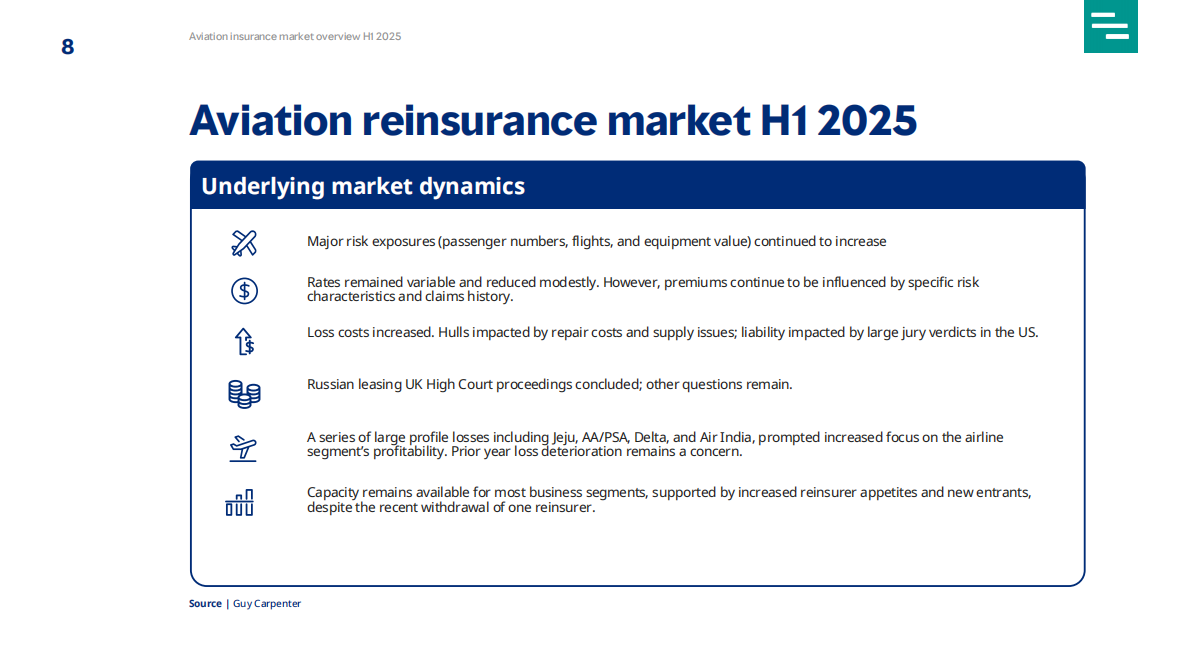Click the bullet about major risk exposures

[x=596, y=241]
